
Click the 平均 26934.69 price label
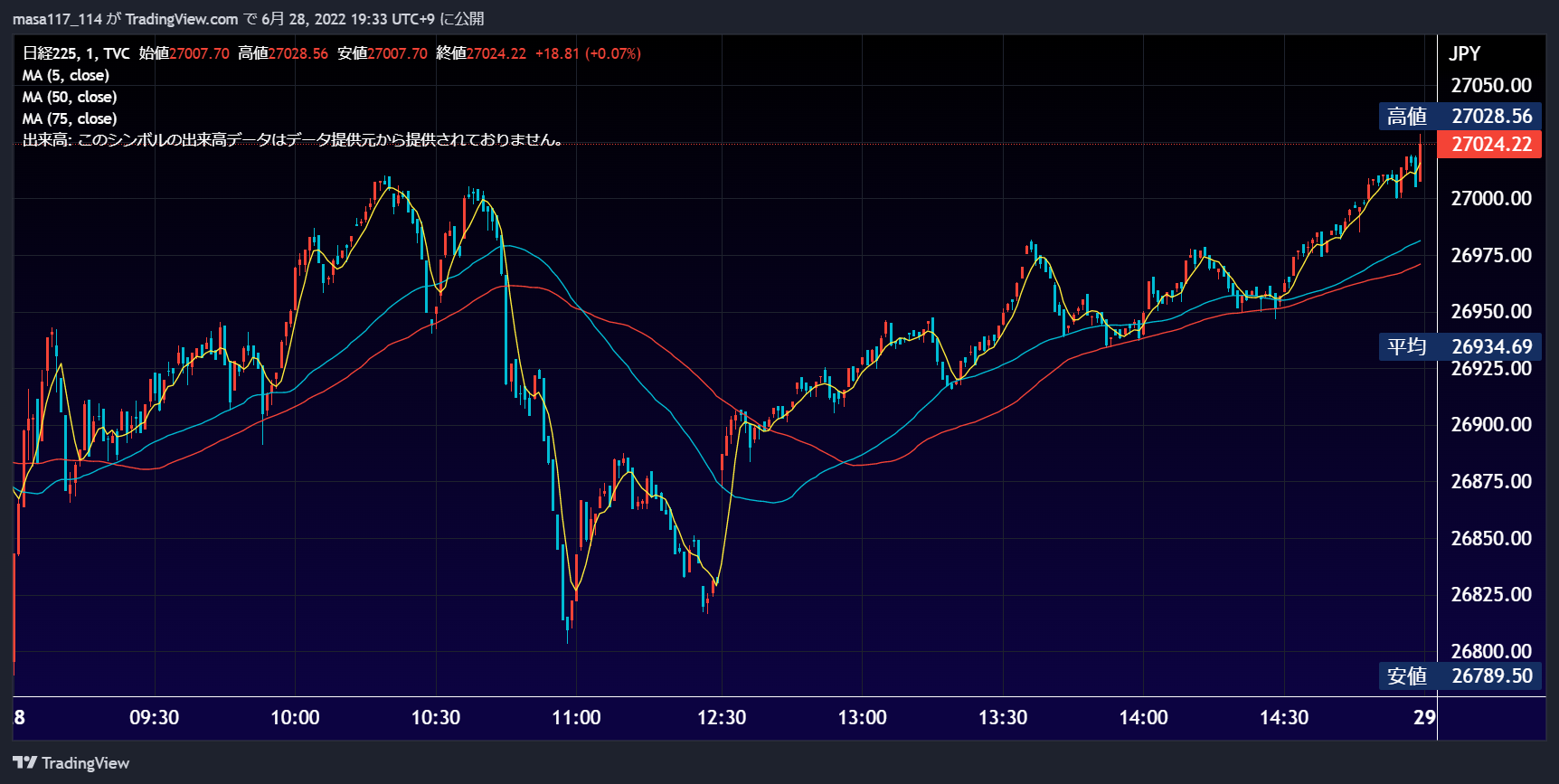(x=1460, y=346)
